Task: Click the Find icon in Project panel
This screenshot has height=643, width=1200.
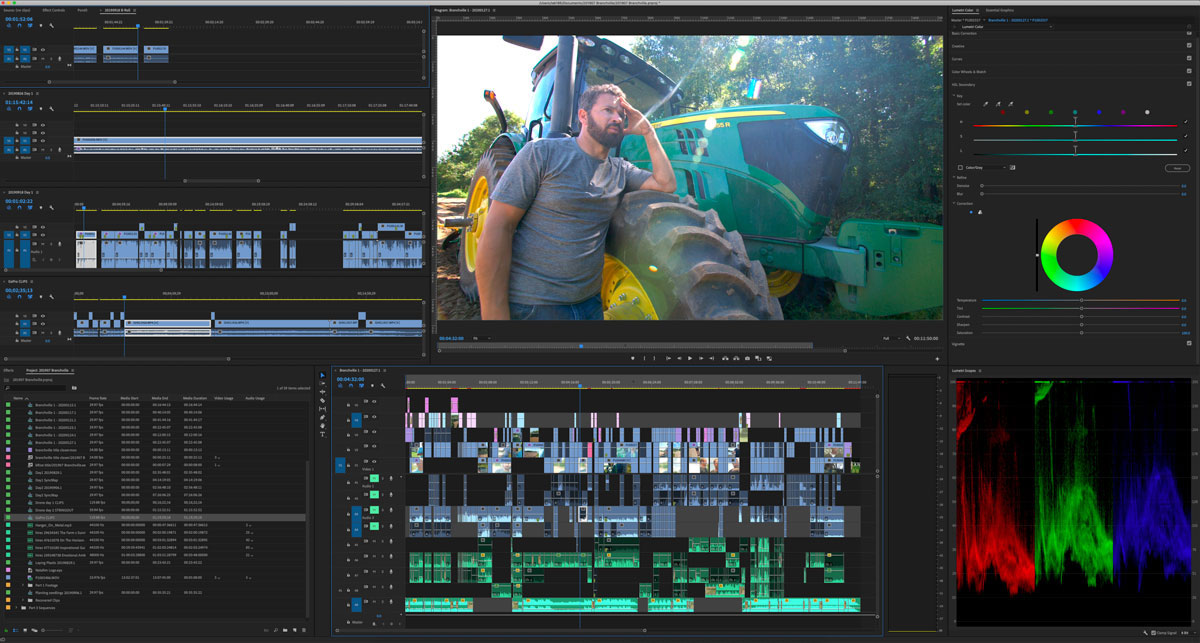Action: click(x=275, y=630)
